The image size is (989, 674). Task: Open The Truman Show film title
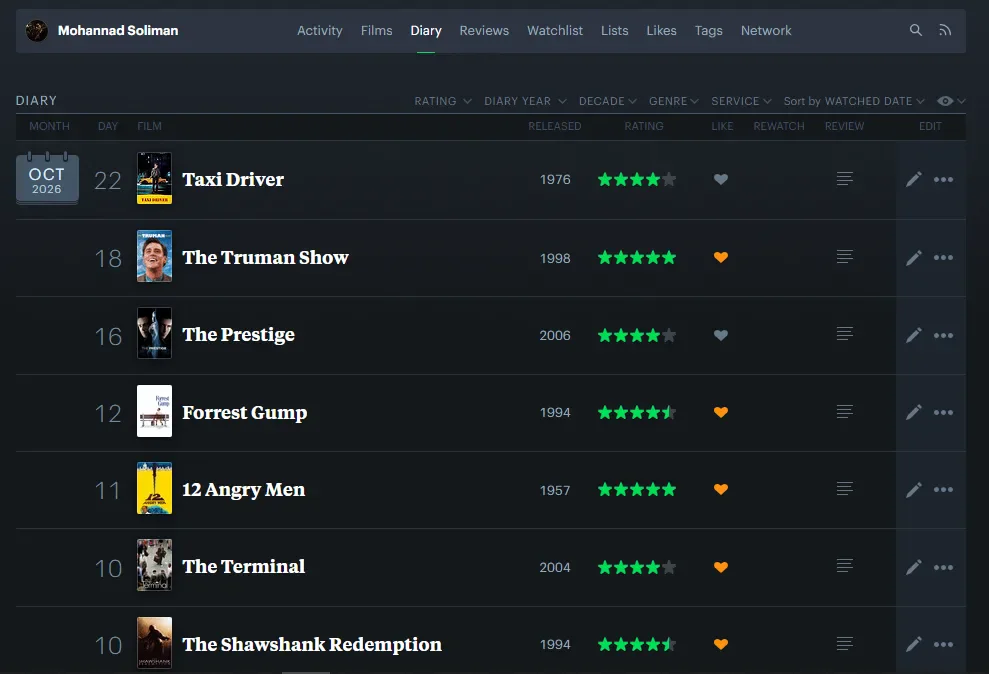point(265,258)
